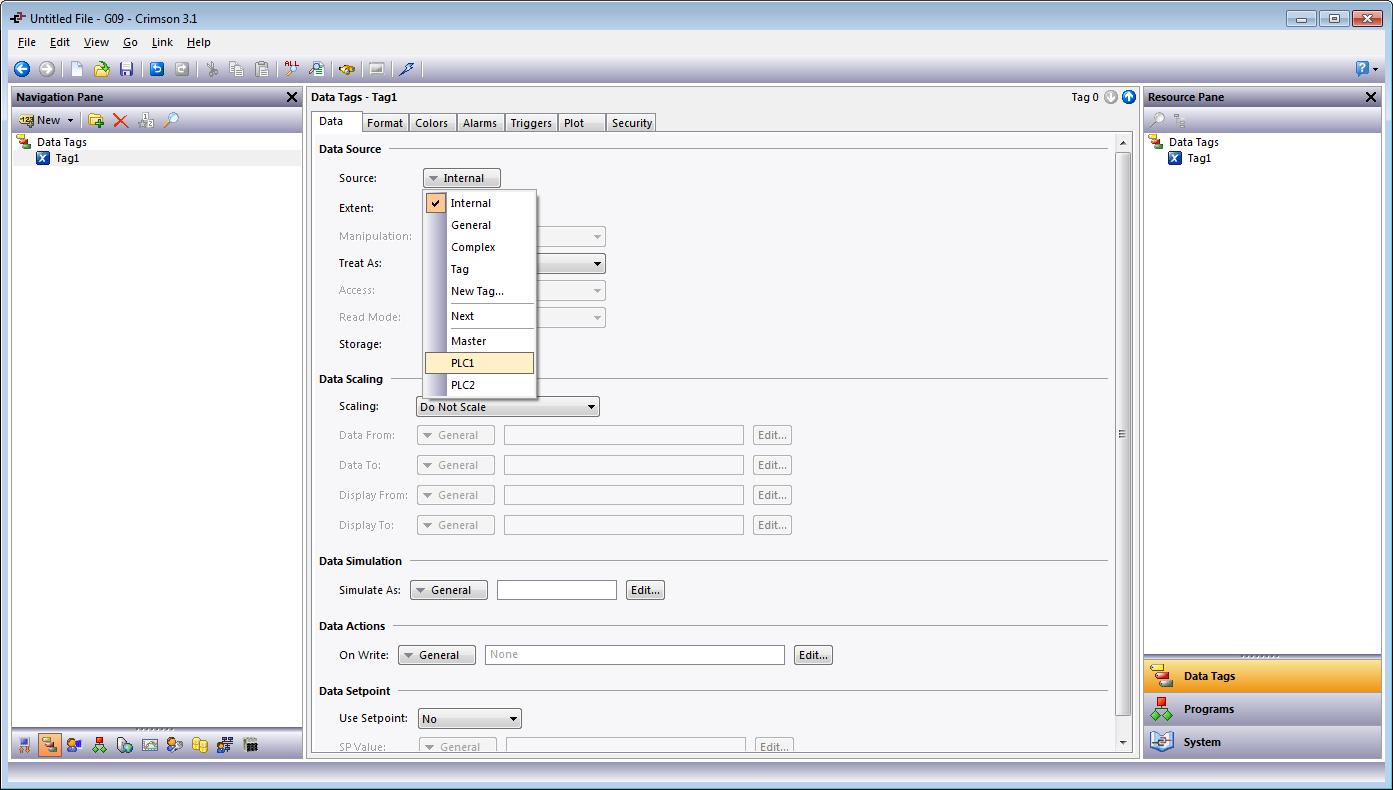Select Tag1 in the Navigation Pane tree
Image resolution: width=1393 pixels, height=790 pixels.
click(x=67, y=158)
